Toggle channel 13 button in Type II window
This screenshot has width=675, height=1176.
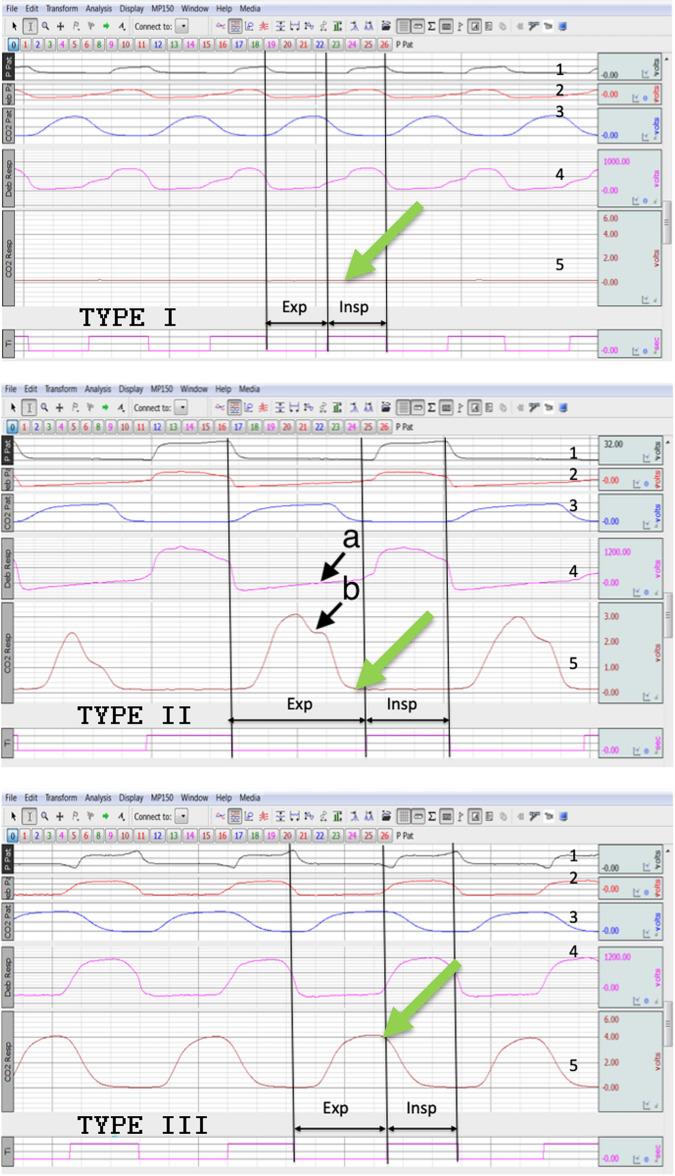coord(174,426)
